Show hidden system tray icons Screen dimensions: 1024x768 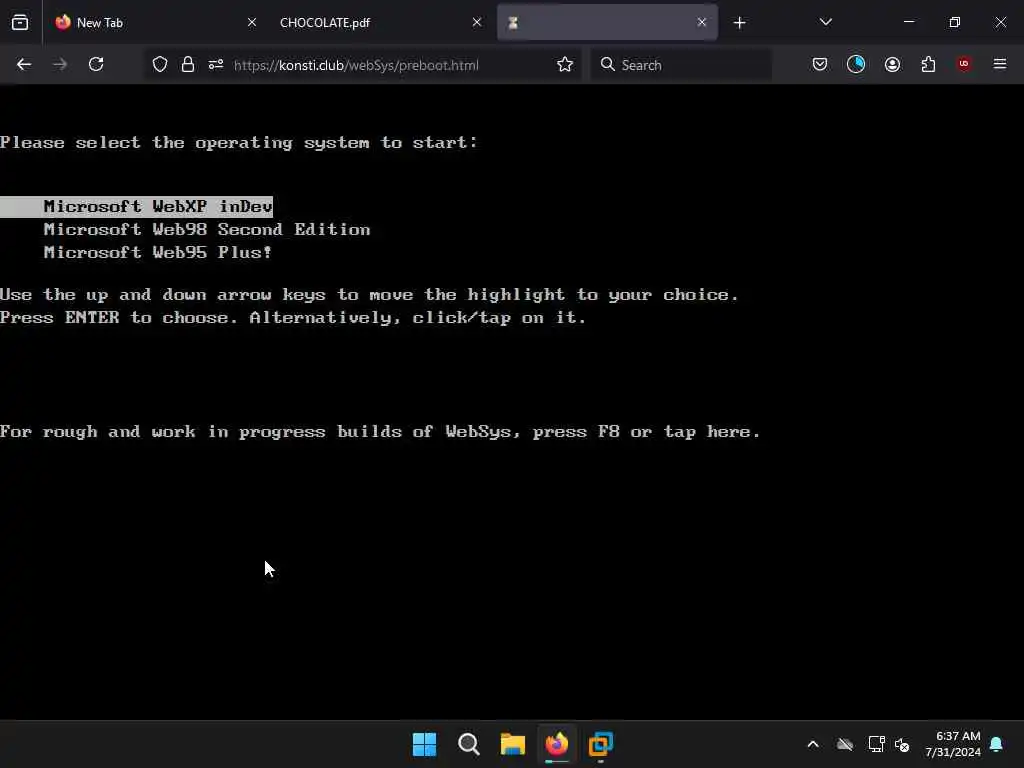813,744
